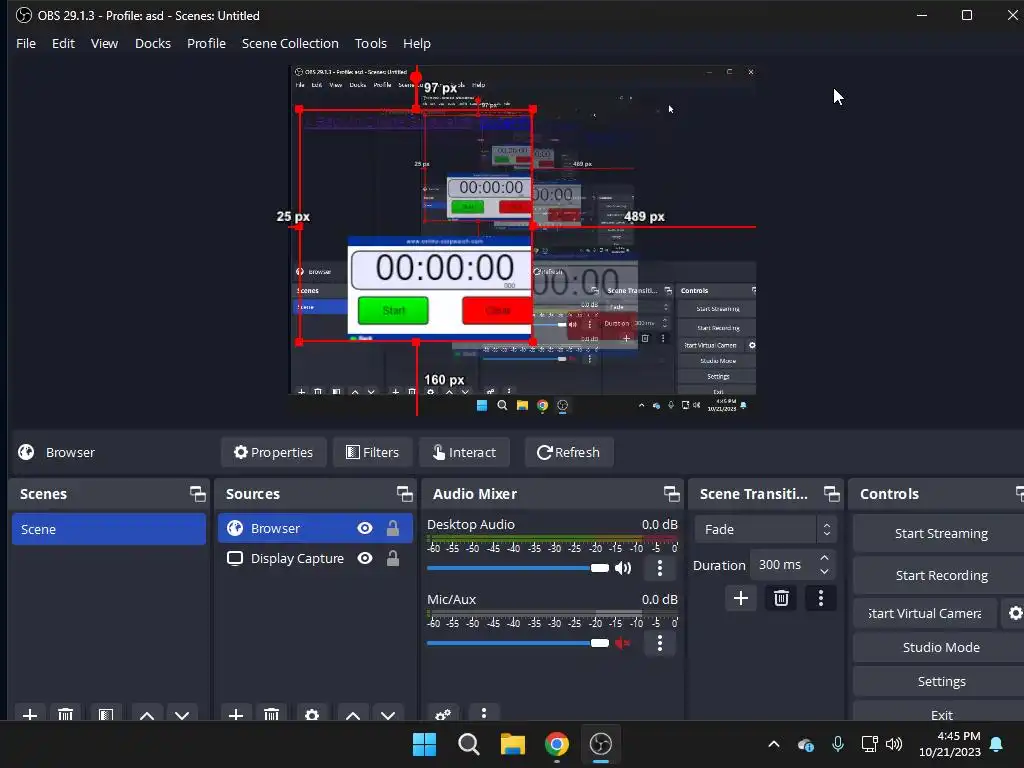Viewport: 1024px width, 768px height.
Task: Float the Scene Transitions dock panel
Action: click(831, 494)
